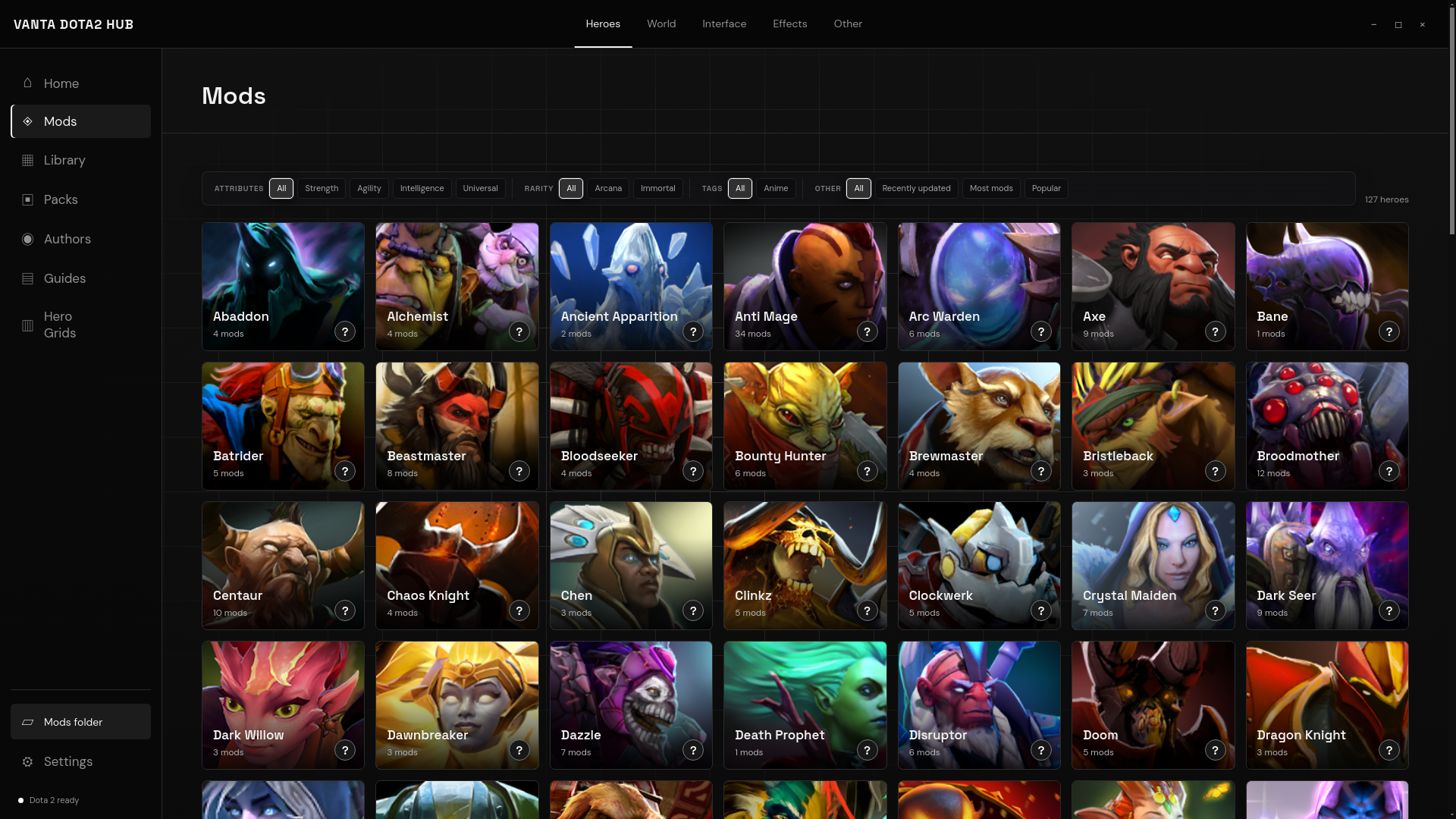Filter mods by Immortal rarity

tap(657, 188)
